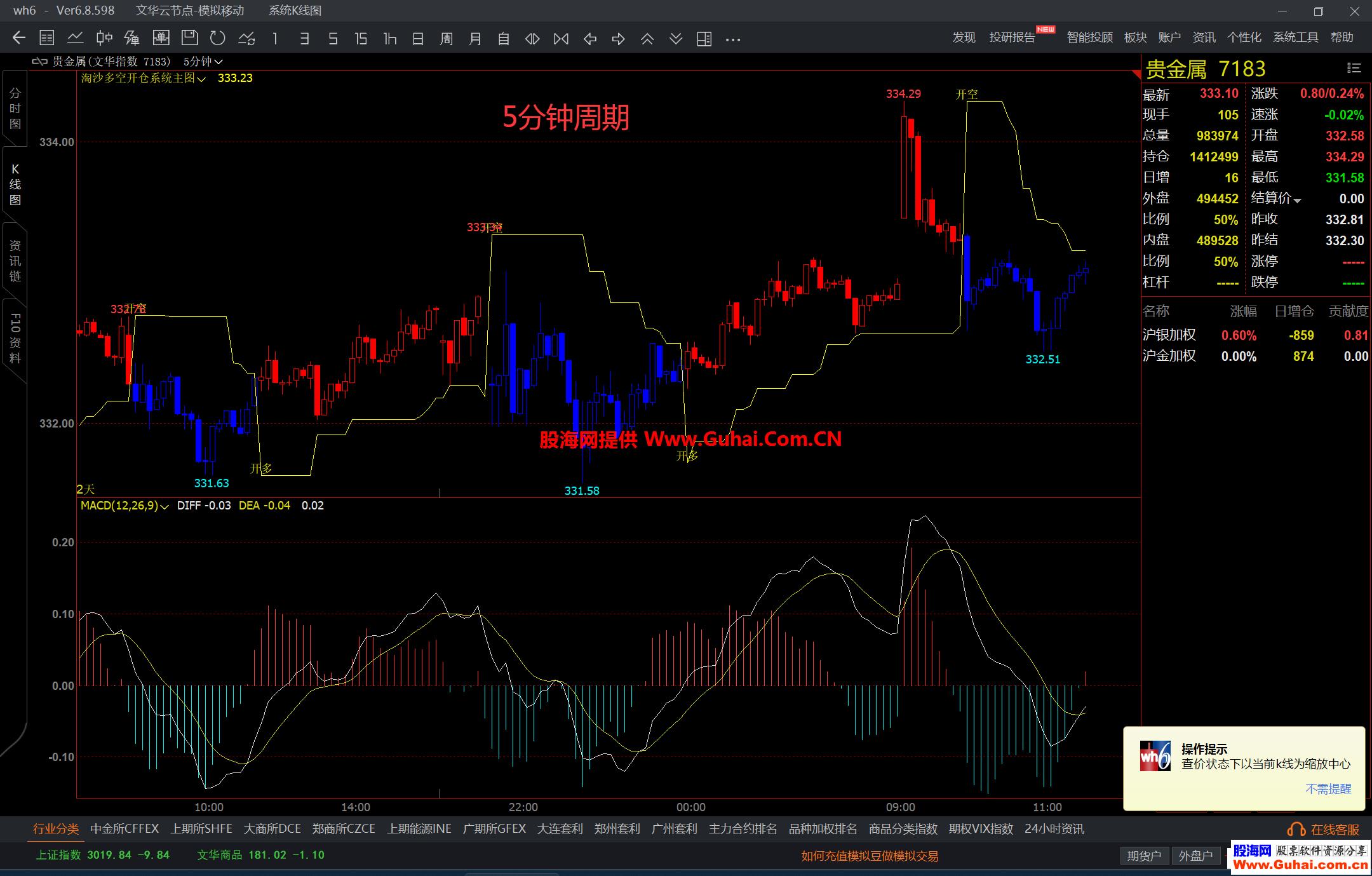The width and height of the screenshot is (1372, 876).
Task: Click the 沪银加权 row in contribution list
Action: (x=1169, y=335)
